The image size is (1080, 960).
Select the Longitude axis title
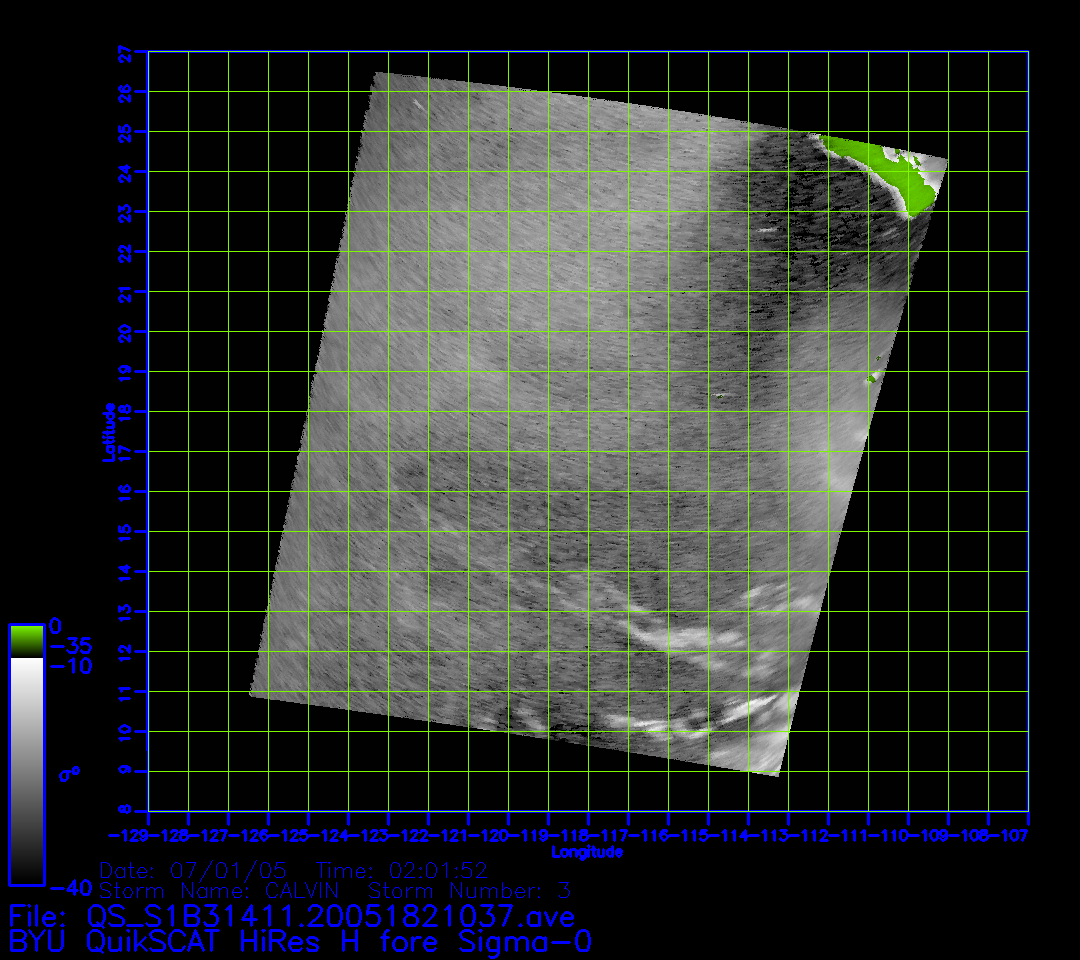click(587, 852)
